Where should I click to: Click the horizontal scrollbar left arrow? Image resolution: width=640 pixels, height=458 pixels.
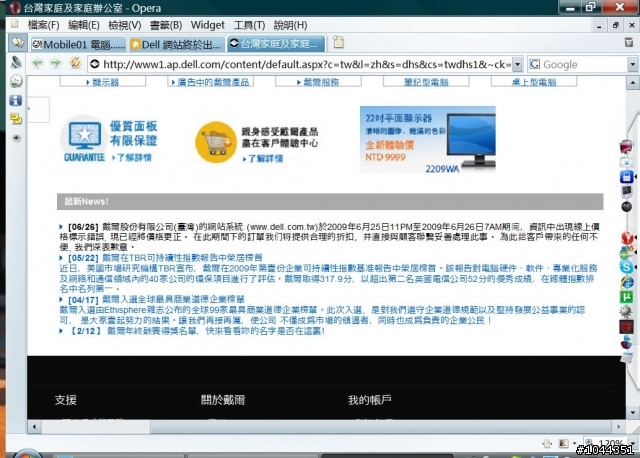click(x=34, y=427)
